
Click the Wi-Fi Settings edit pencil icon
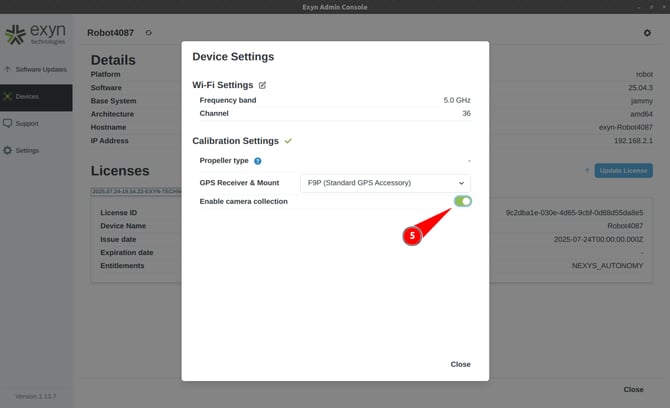point(263,86)
